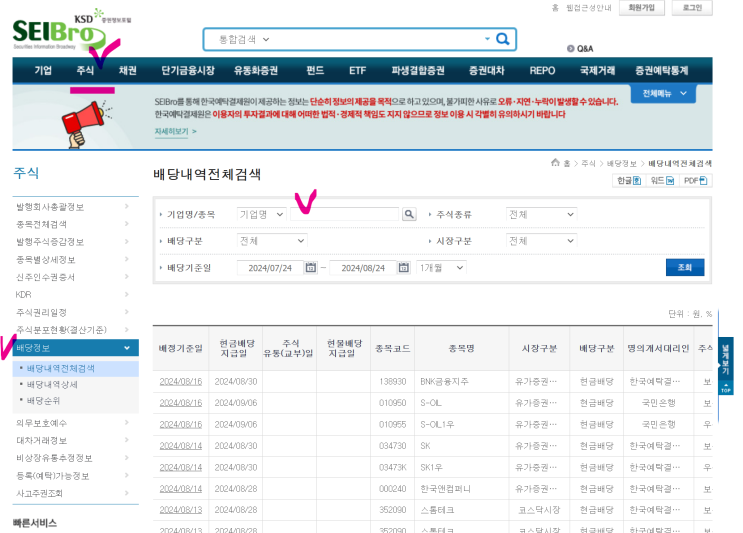Screen dimensions: 743x533
Task: Sort by 종목명 column header
Action: click(461, 348)
